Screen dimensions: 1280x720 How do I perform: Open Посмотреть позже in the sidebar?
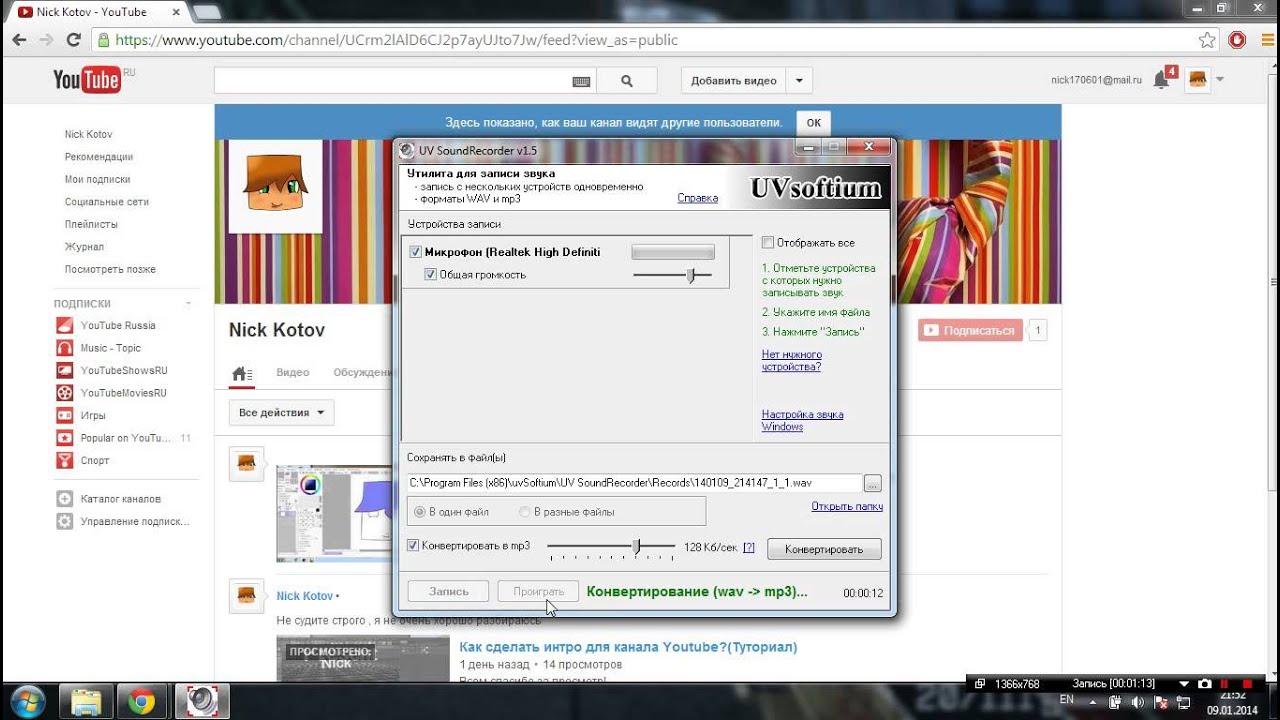(110, 269)
